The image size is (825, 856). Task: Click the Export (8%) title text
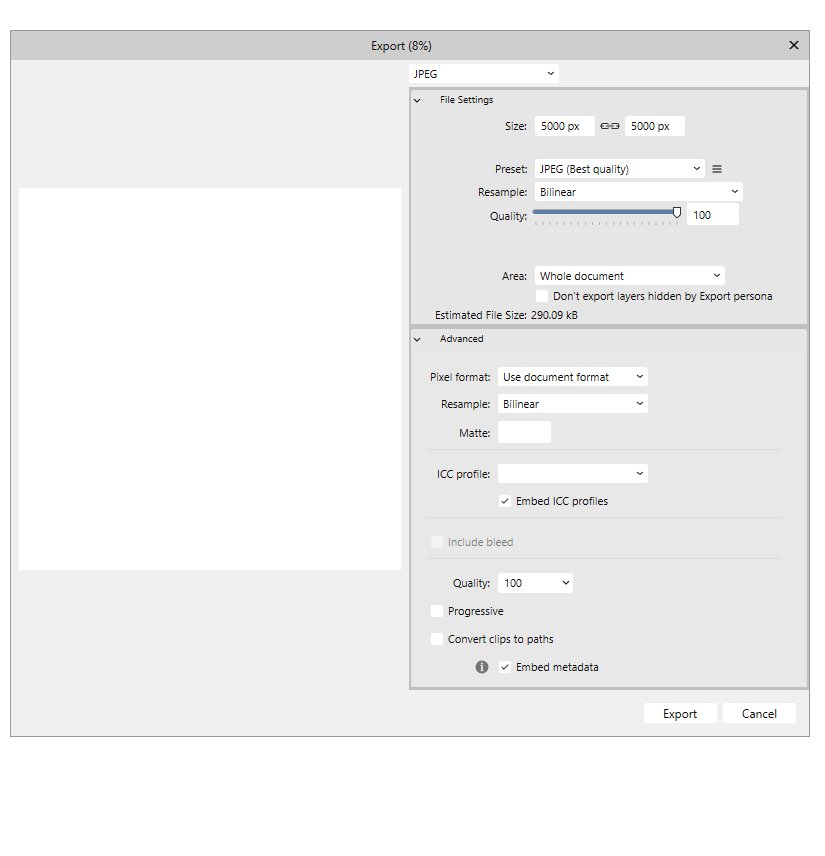point(401,46)
